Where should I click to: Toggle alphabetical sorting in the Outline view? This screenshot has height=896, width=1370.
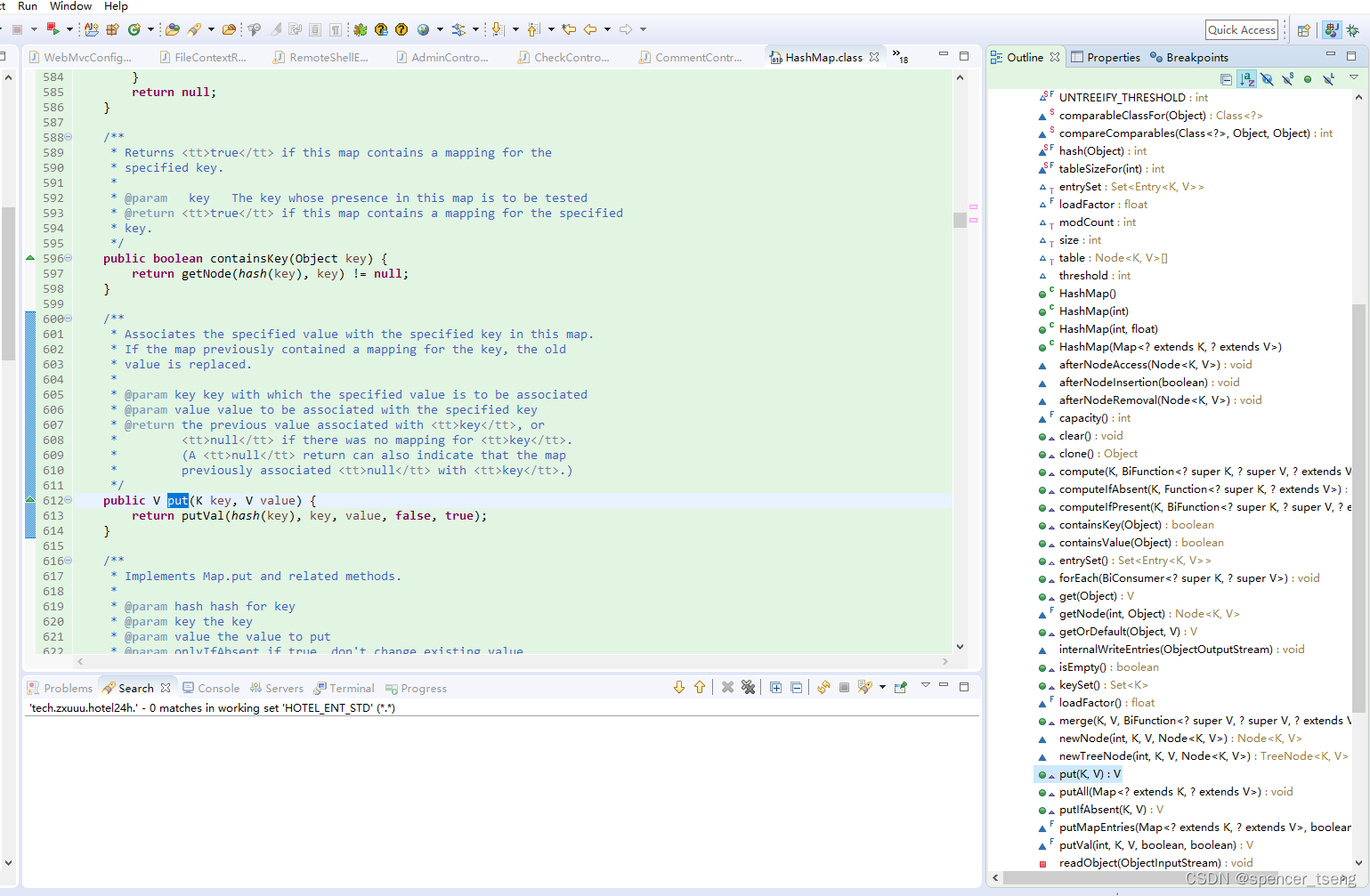coord(1246,79)
